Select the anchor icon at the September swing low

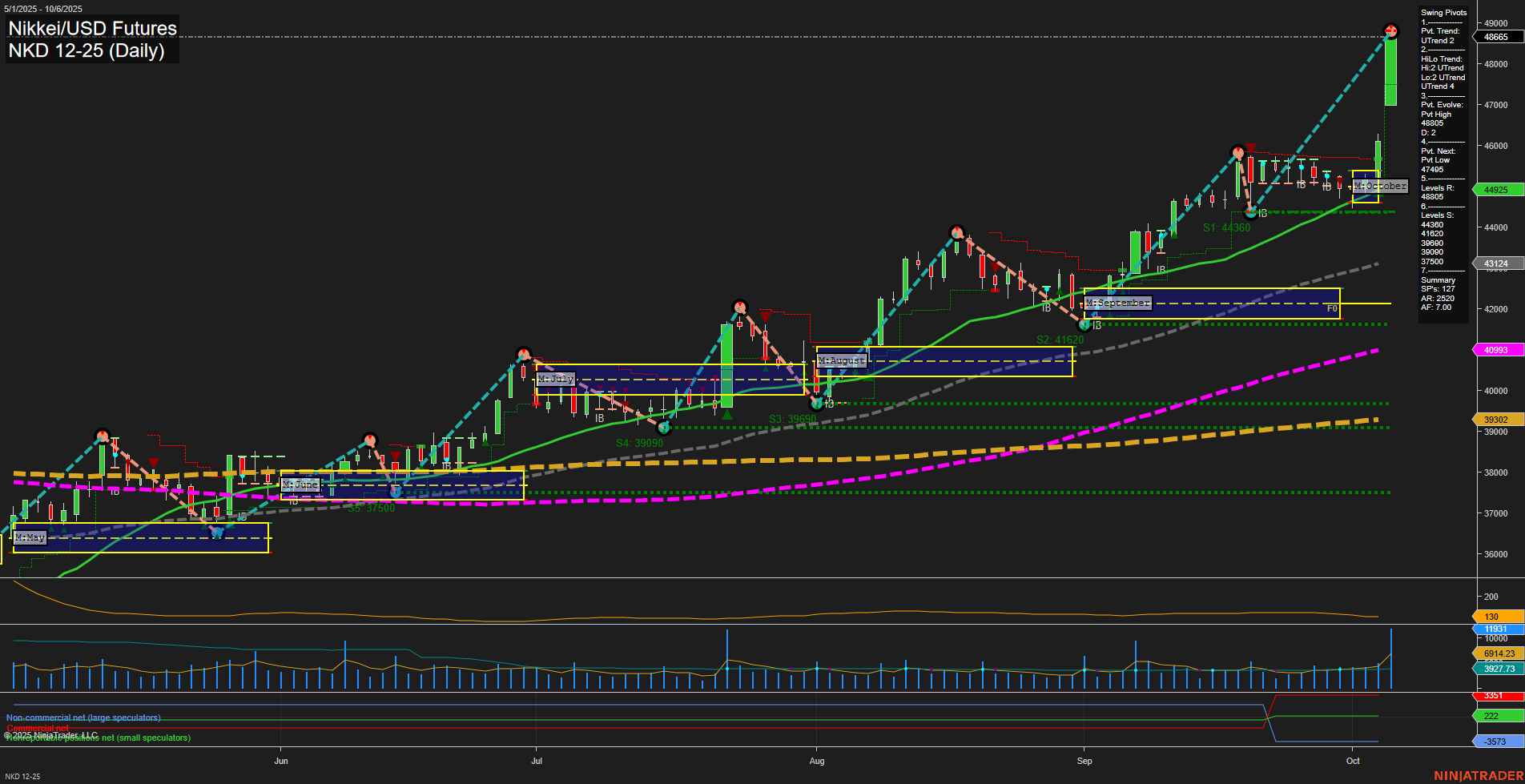(x=1084, y=324)
